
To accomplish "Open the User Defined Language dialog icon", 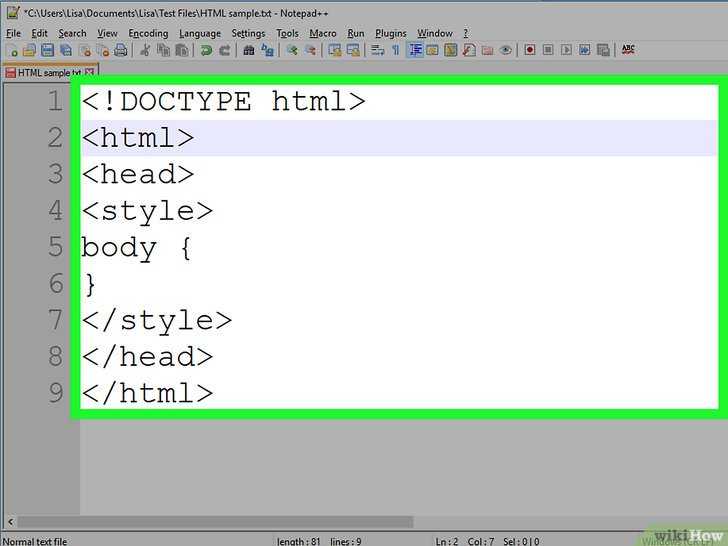I will coord(432,50).
